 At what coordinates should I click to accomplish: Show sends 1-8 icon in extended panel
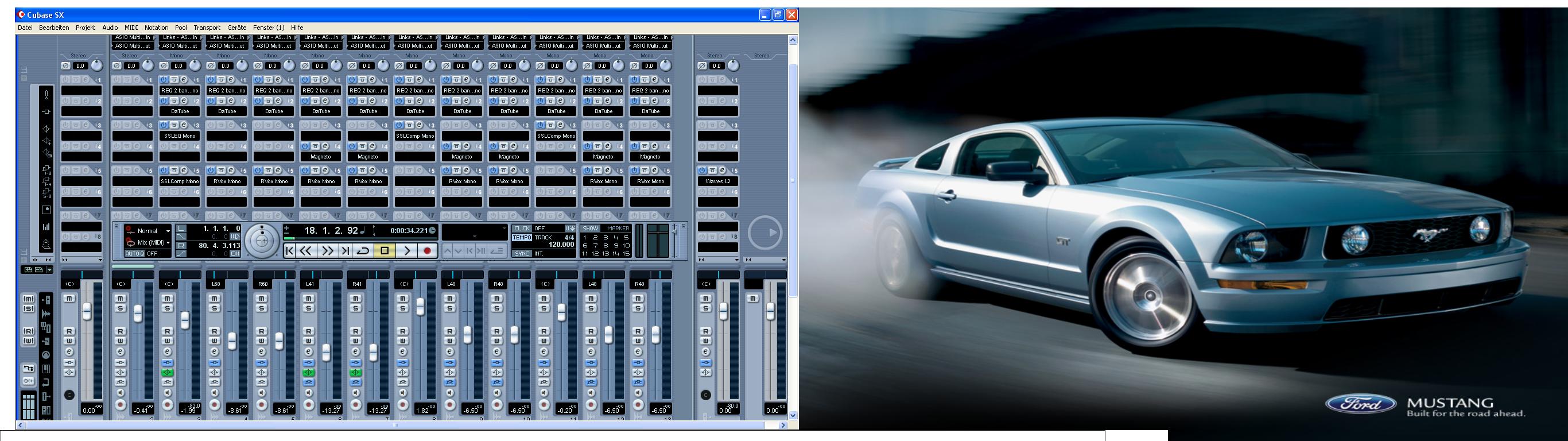(46, 170)
